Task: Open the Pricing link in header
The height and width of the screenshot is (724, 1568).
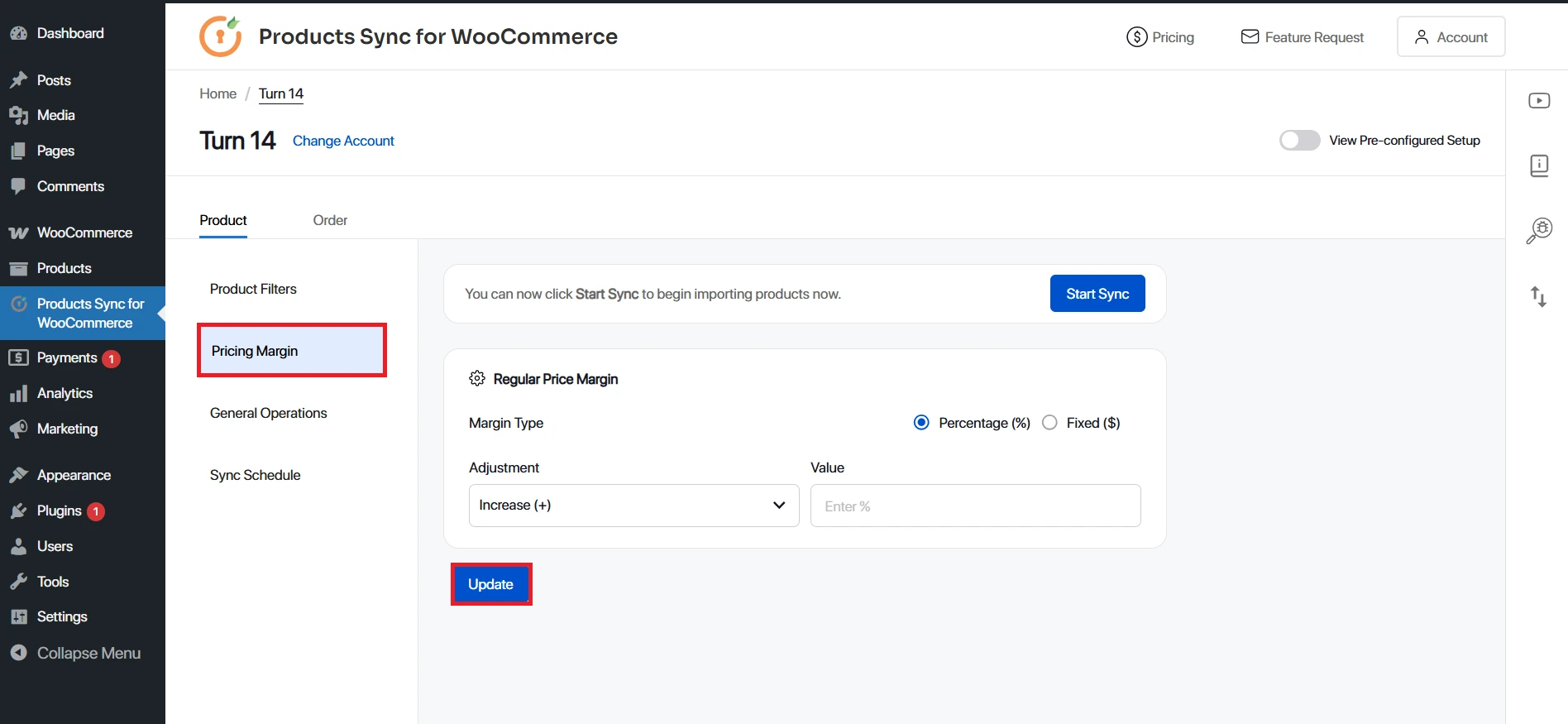Action: [x=1160, y=37]
